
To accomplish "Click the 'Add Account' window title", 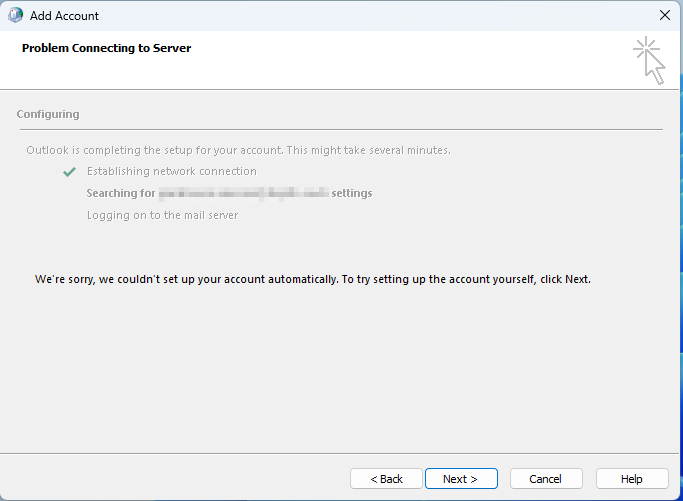I will coord(64,16).
